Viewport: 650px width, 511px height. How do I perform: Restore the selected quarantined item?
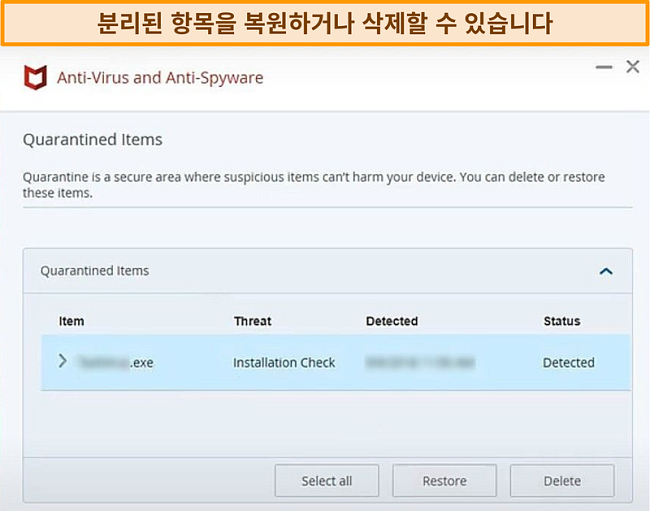[444, 481]
